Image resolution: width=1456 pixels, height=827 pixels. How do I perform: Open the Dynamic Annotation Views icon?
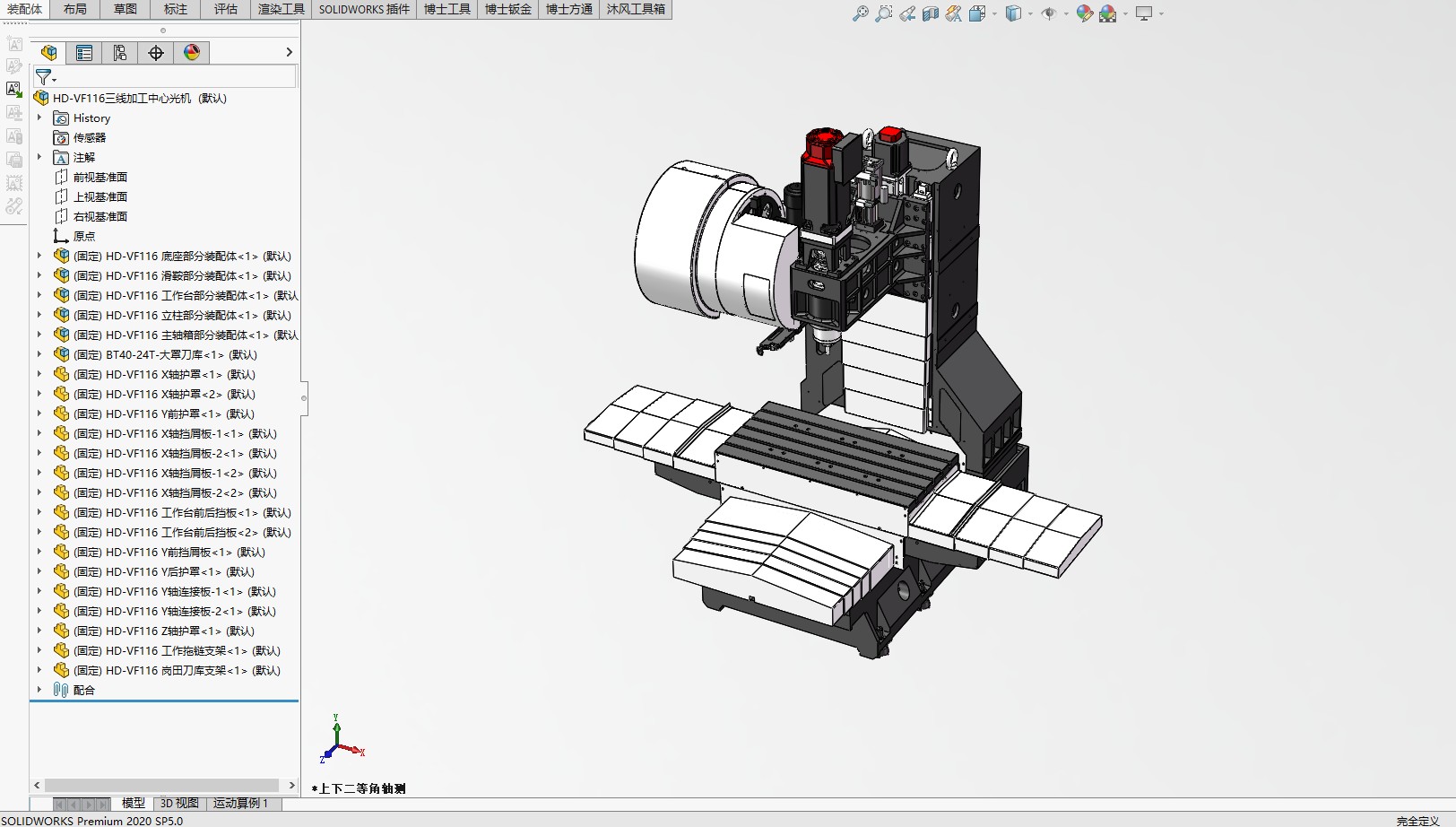954,13
